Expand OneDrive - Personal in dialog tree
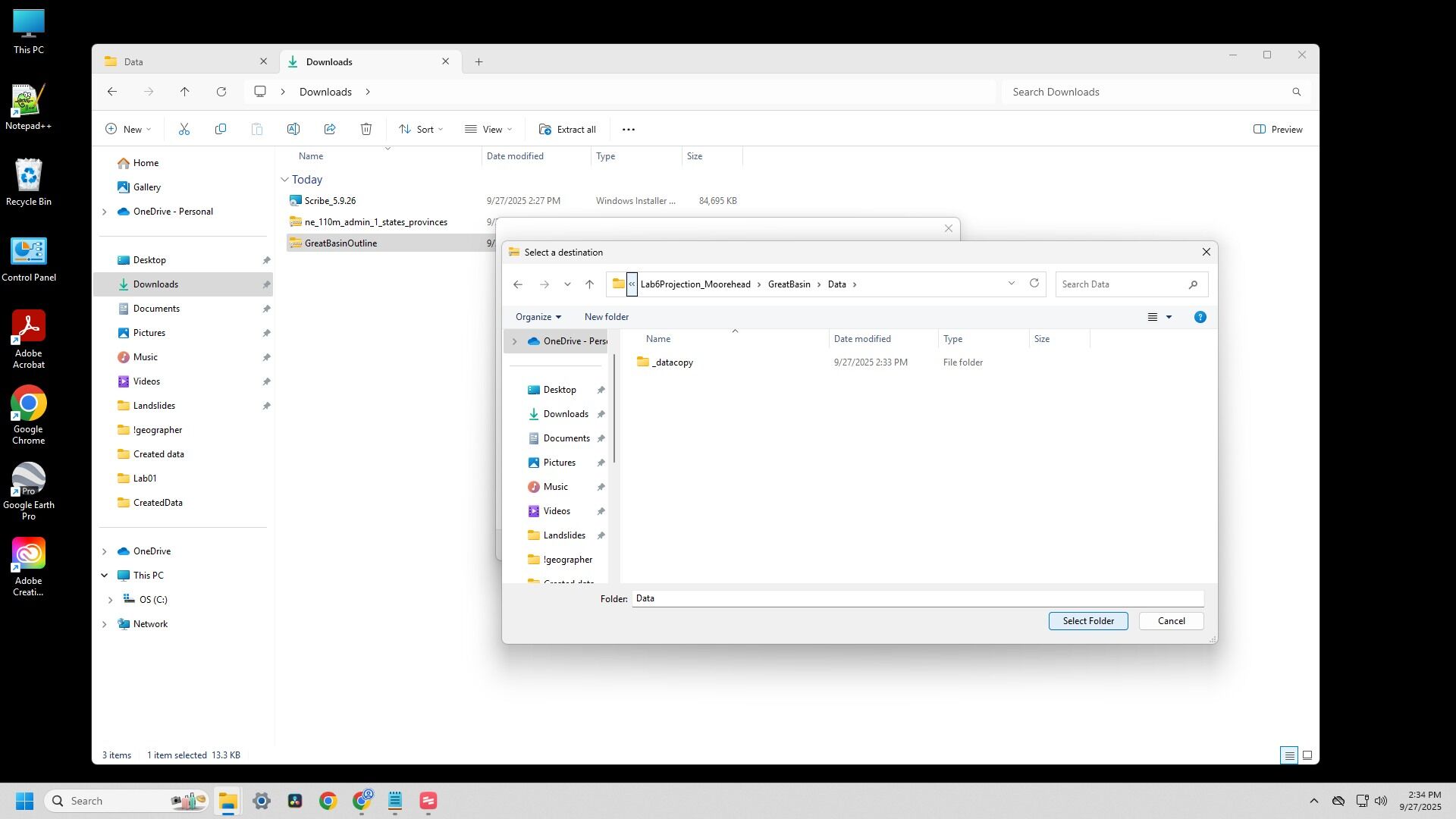This screenshot has width=1456, height=819. [515, 341]
